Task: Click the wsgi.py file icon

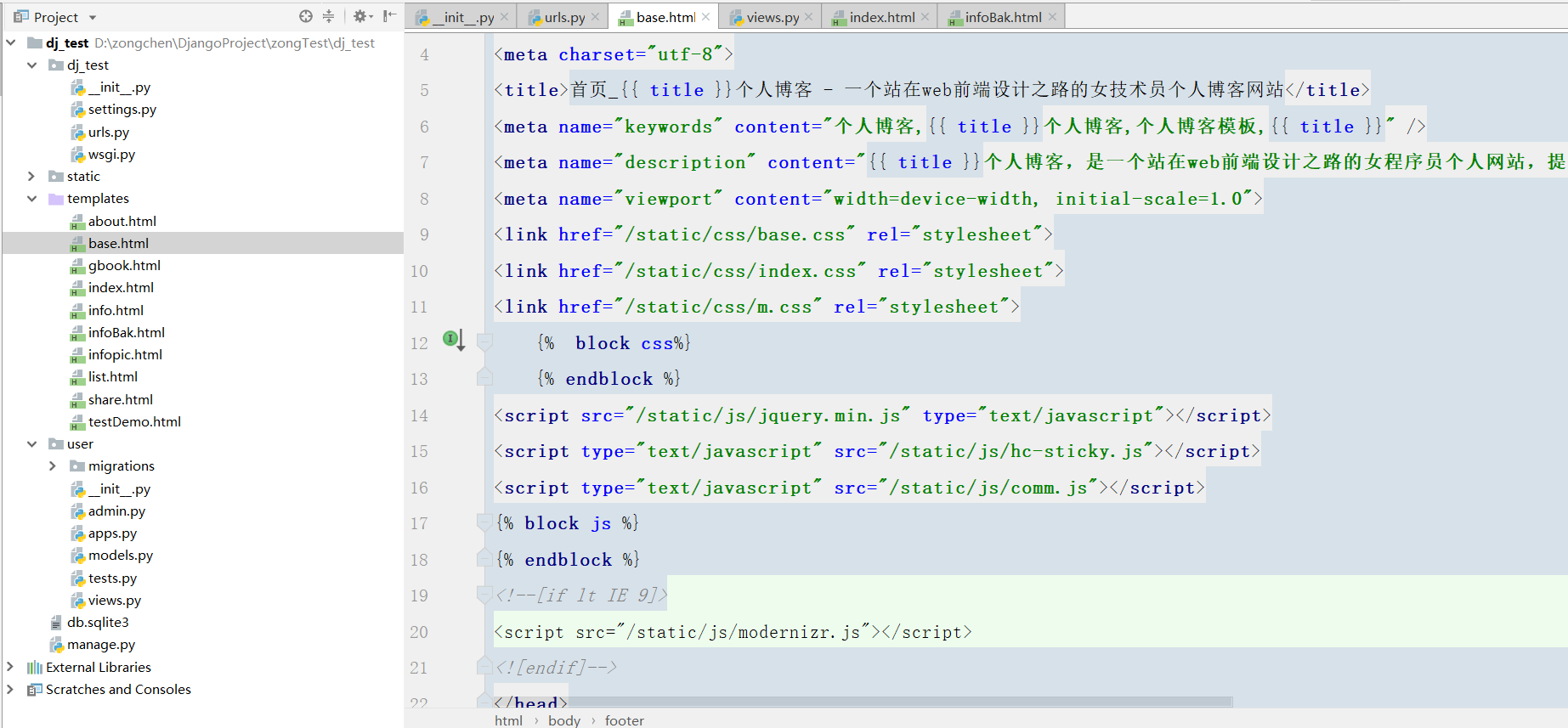Action: tap(78, 155)
